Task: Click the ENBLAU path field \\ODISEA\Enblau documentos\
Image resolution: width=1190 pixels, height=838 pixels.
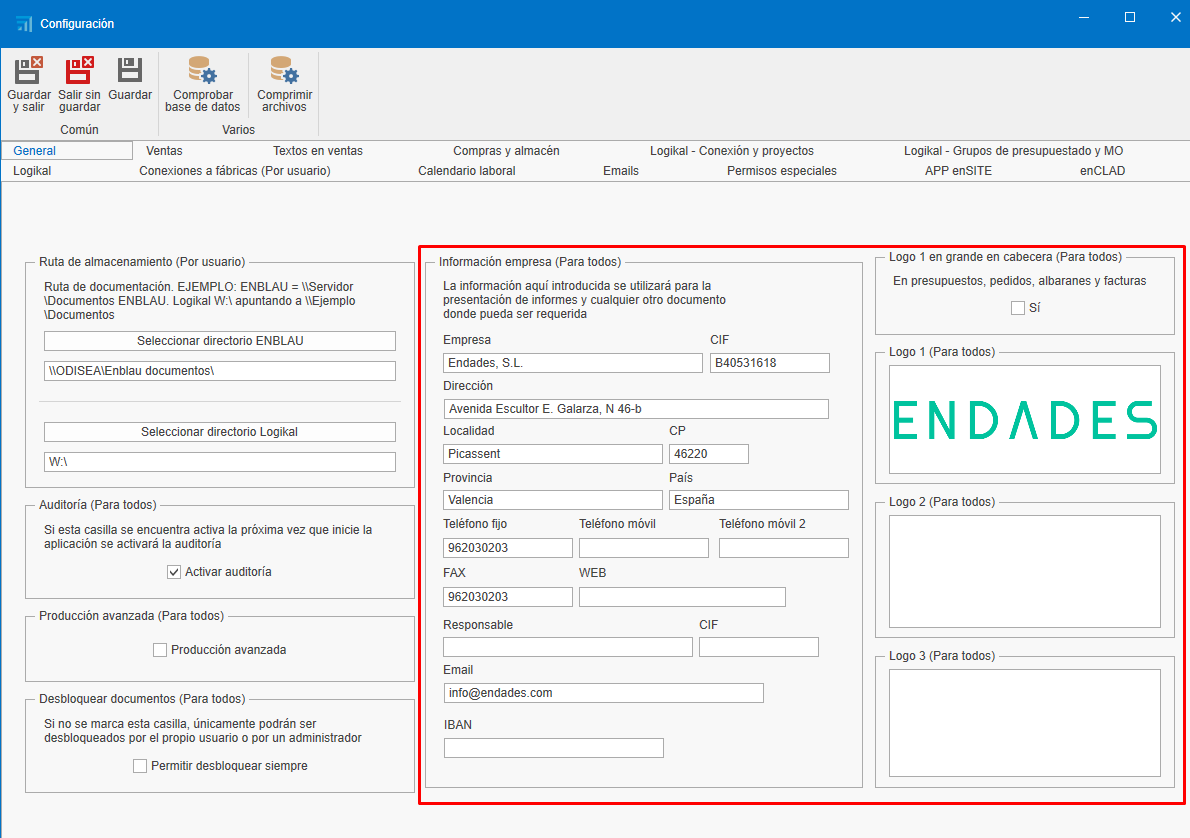Action: click(x=220, y=371)
